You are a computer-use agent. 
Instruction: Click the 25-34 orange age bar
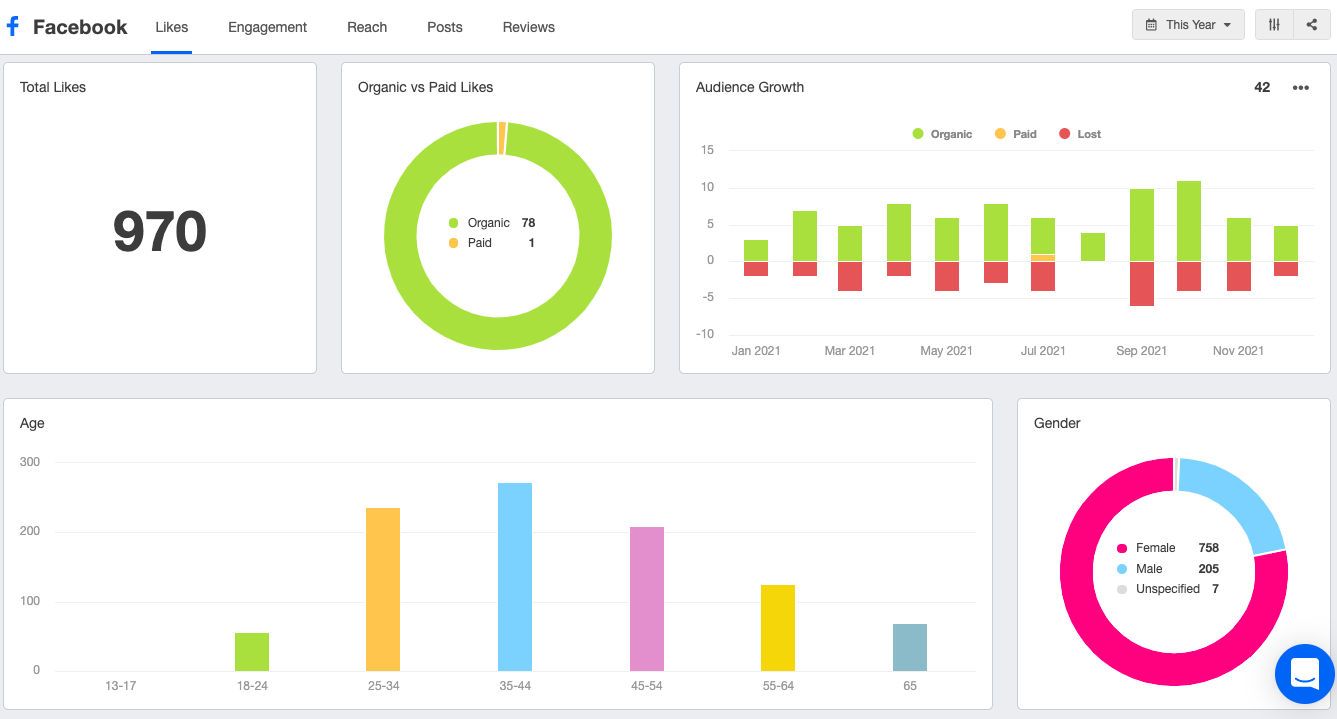pyautogui.click(x=383, y=589)
